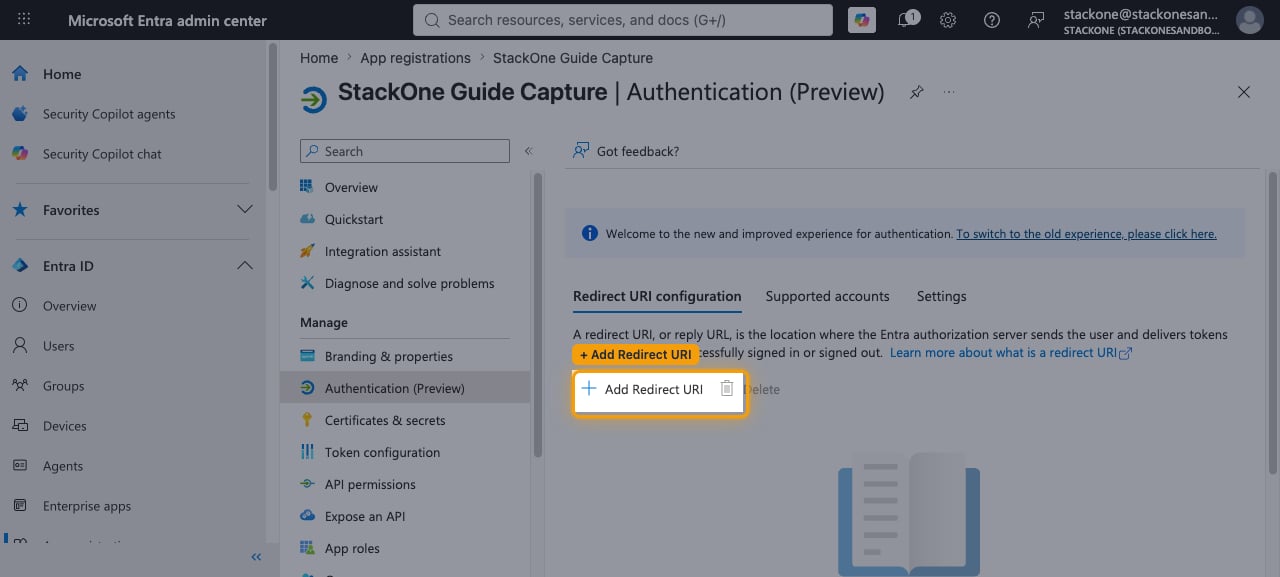Collapse the left navigation sidebar
The width and height of the screenshot is (1280, 577).
[256, 557]
